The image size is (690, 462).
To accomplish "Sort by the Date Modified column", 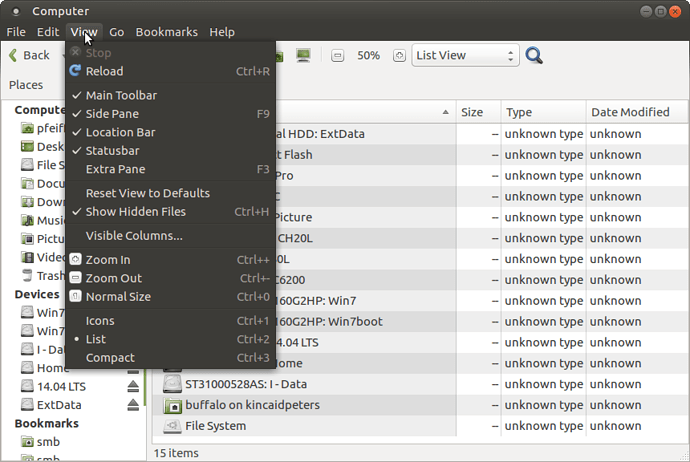I will point(629,112).
